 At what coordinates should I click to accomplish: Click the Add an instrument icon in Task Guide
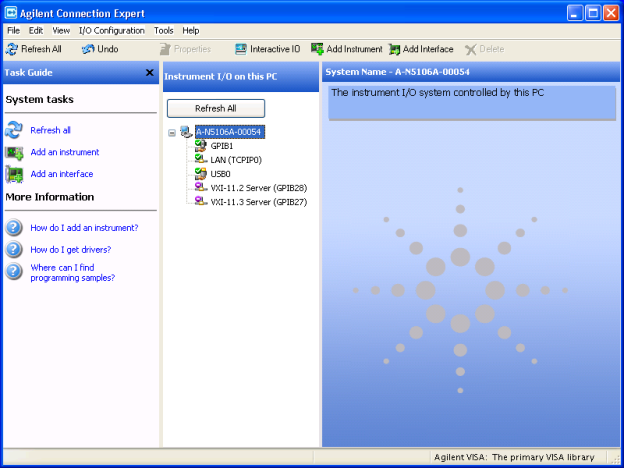[14, 152]
